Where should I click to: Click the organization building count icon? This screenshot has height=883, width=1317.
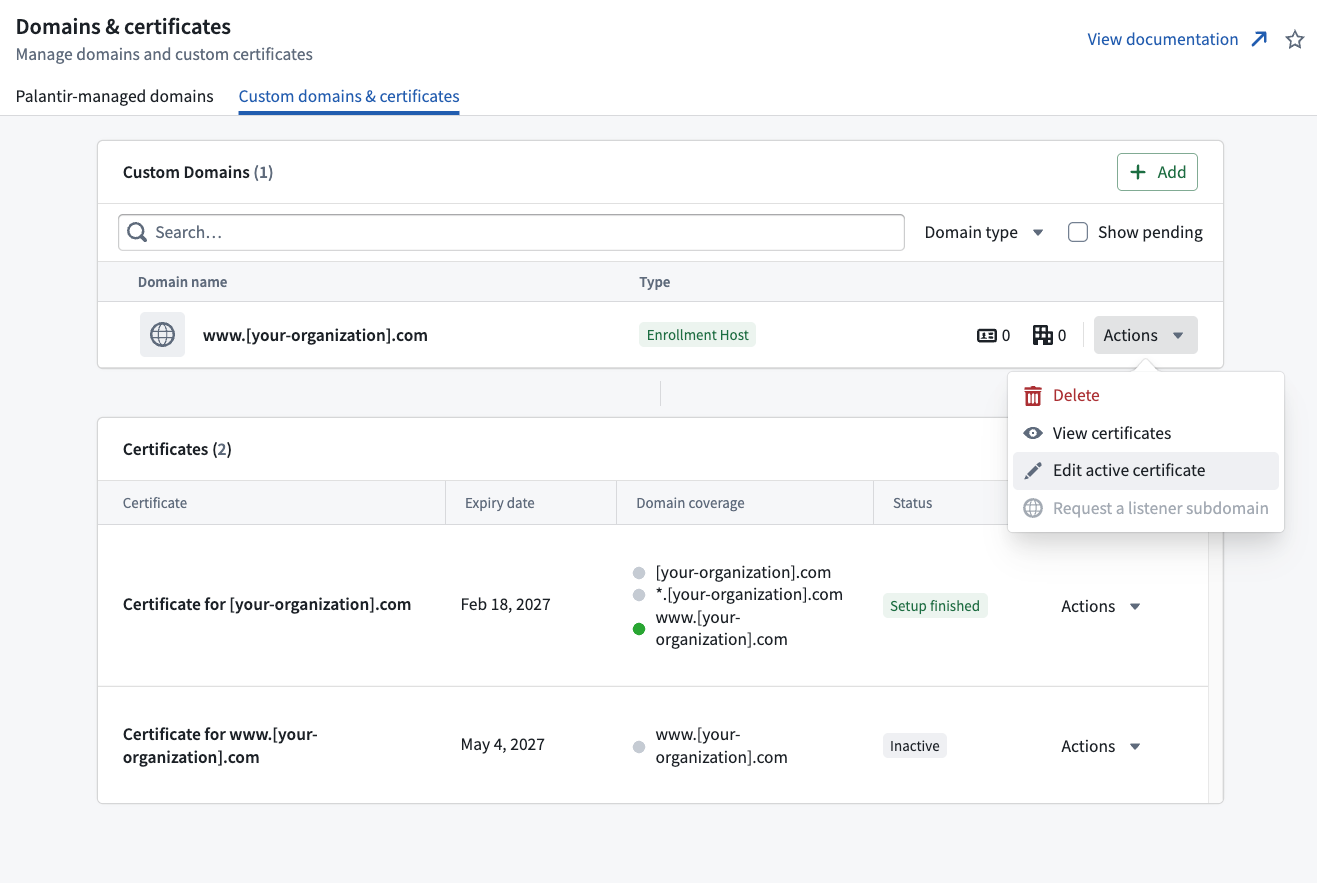pyautogui.click(x=1043, y=335)
